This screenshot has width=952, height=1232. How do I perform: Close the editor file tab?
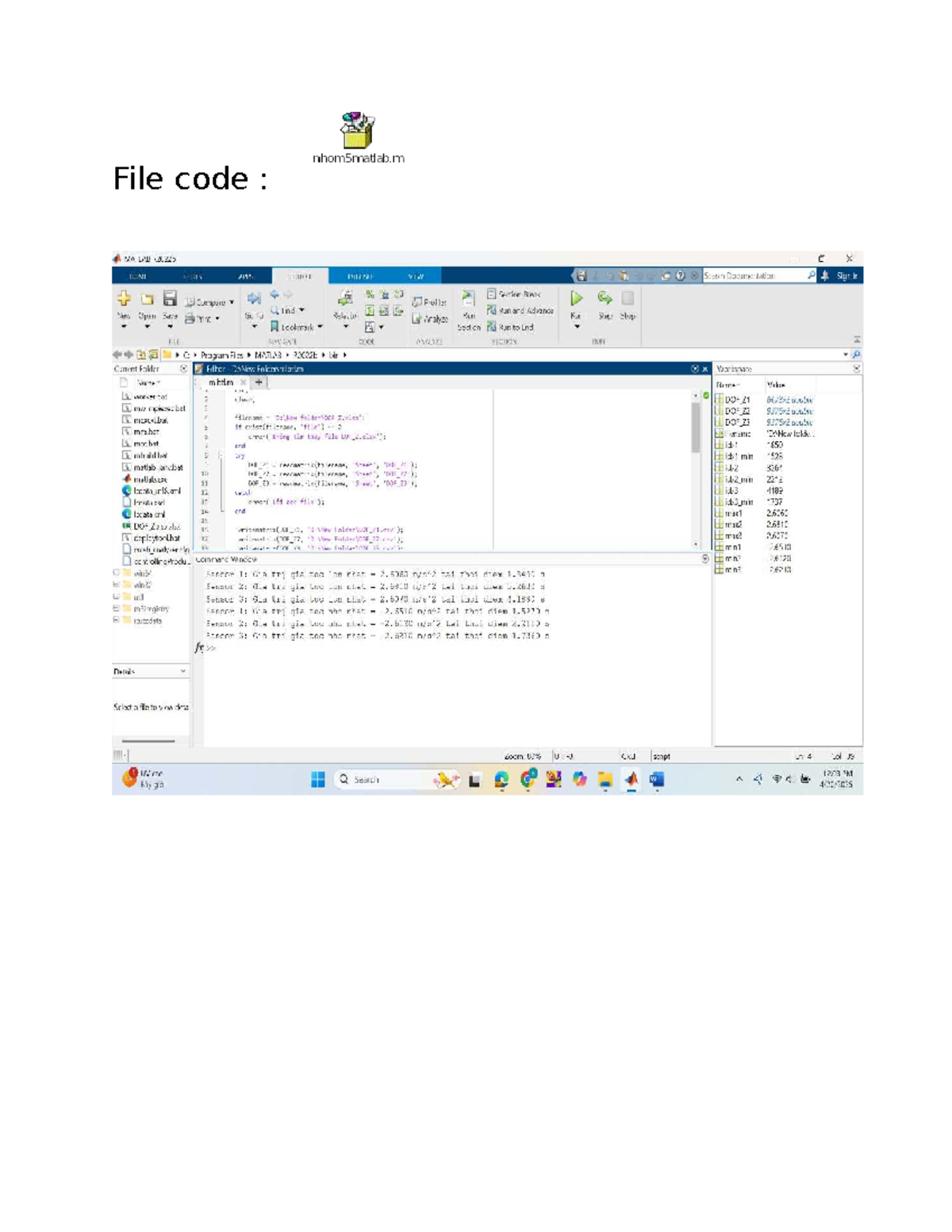pos(243,382)
